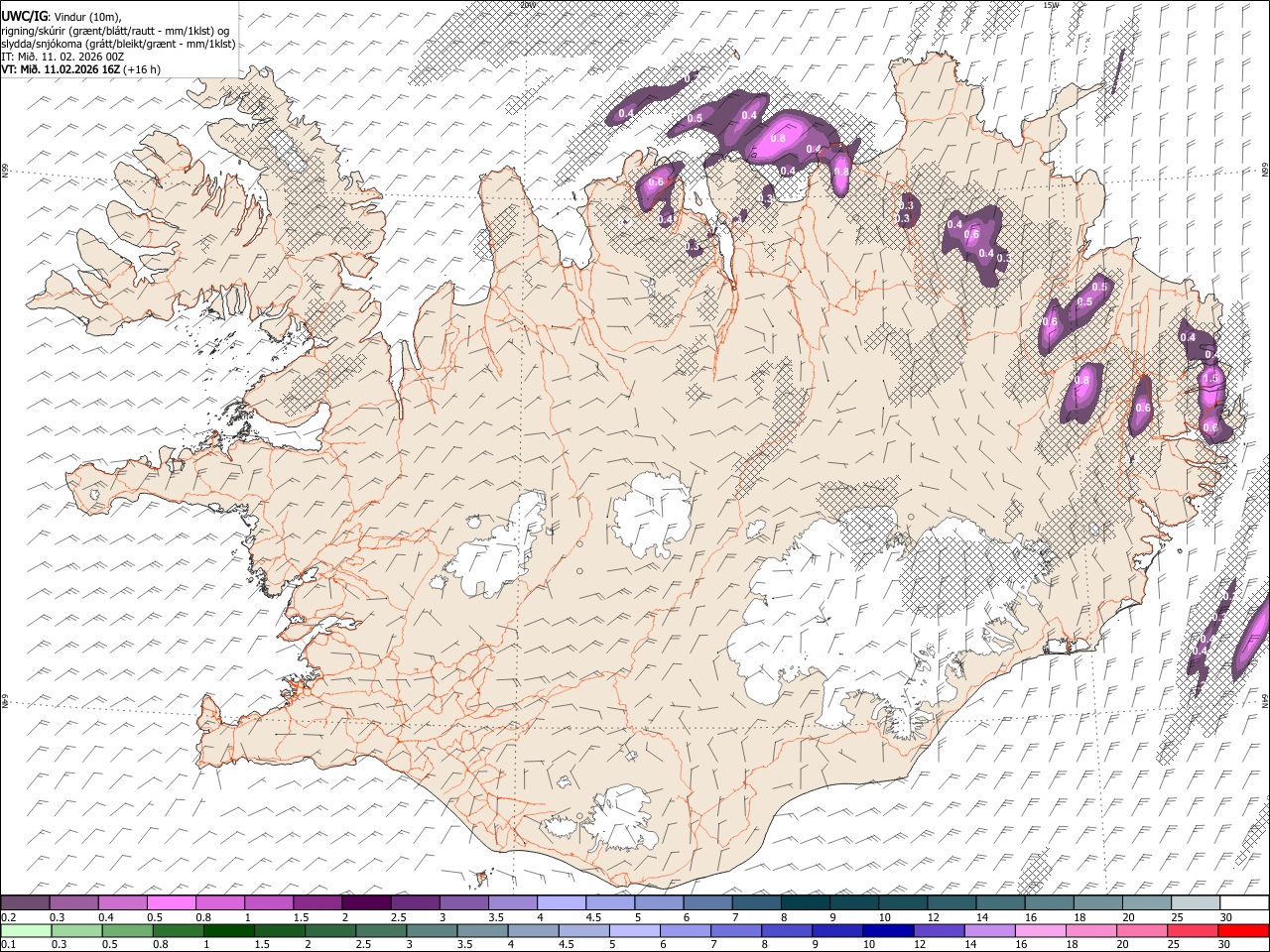The image size is (1270, 952).
Task: Pick top-row legend swatch between 0.3 and 0.4
Action: tap(73, 902)
